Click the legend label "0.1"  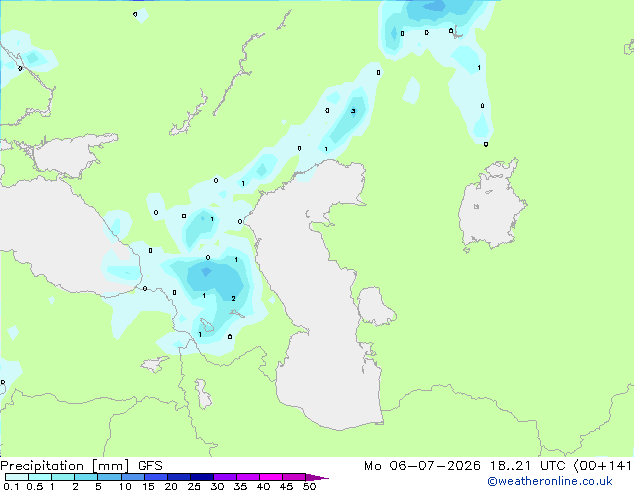(x=11, y=486)
